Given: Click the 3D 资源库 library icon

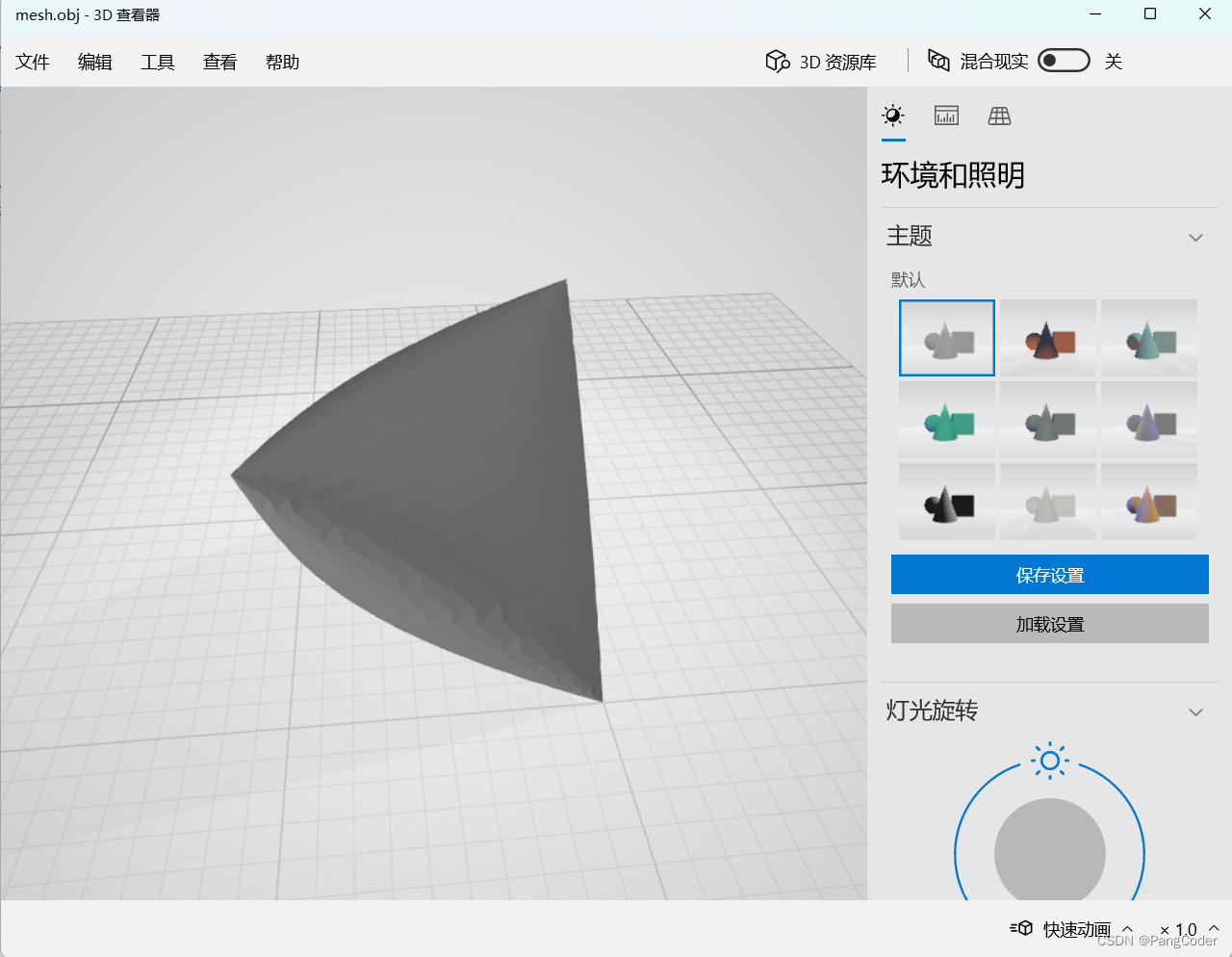Looking at the screenshot, I should (x=777, y=61).
